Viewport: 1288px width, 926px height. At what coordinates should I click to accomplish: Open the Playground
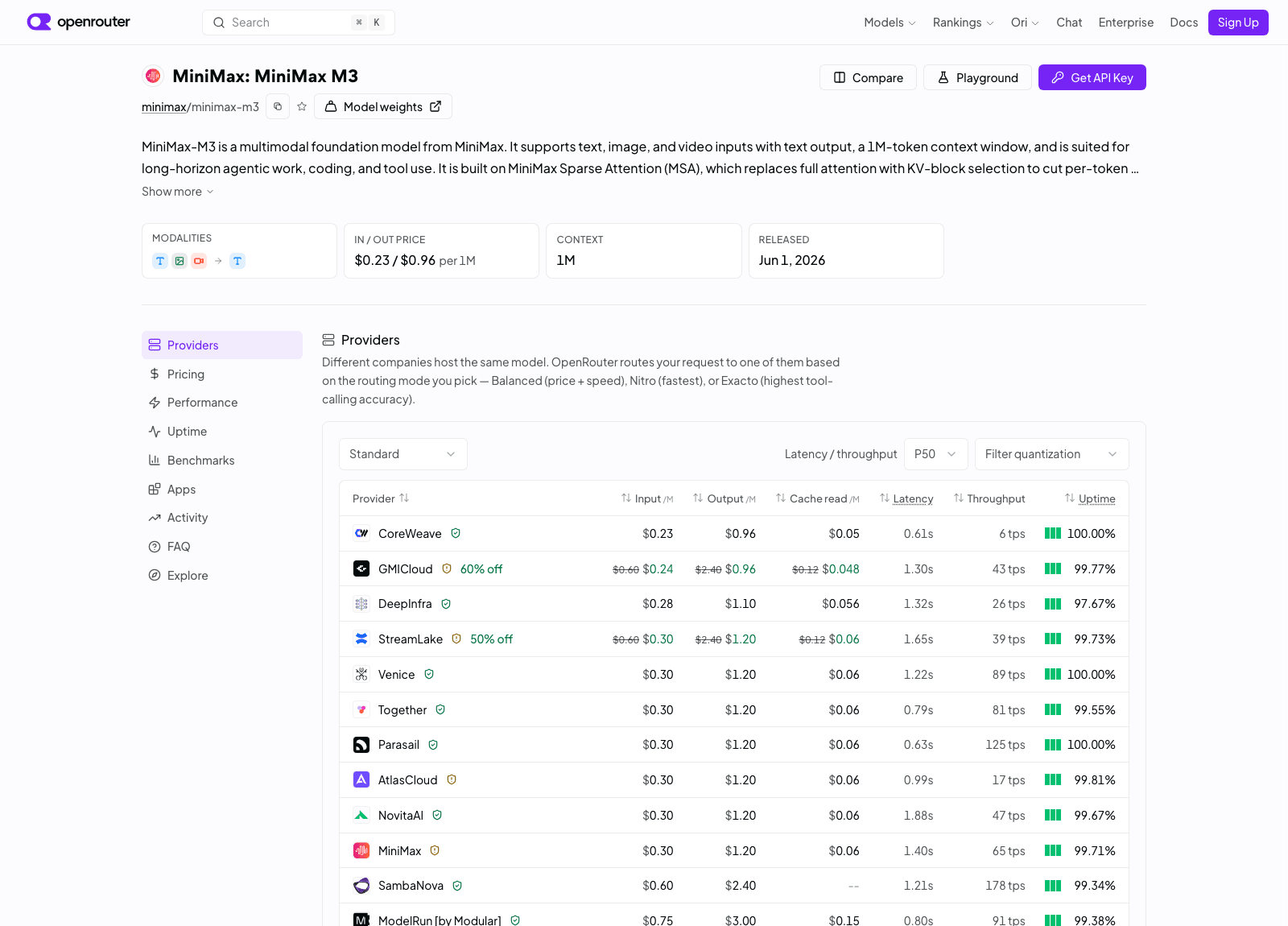coord(977,77)
